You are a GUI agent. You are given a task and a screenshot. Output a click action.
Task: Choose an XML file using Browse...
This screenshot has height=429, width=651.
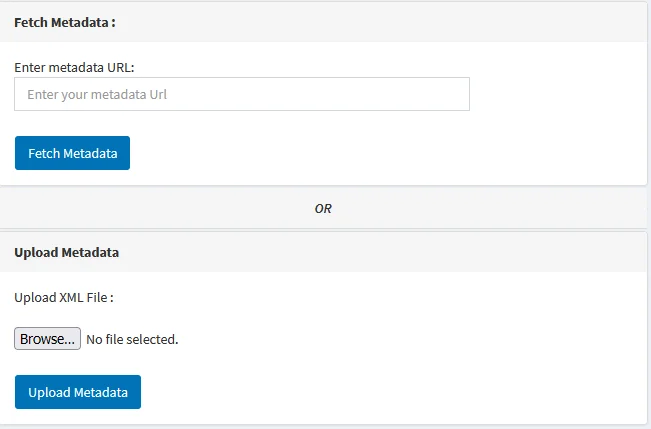[47, 339]
